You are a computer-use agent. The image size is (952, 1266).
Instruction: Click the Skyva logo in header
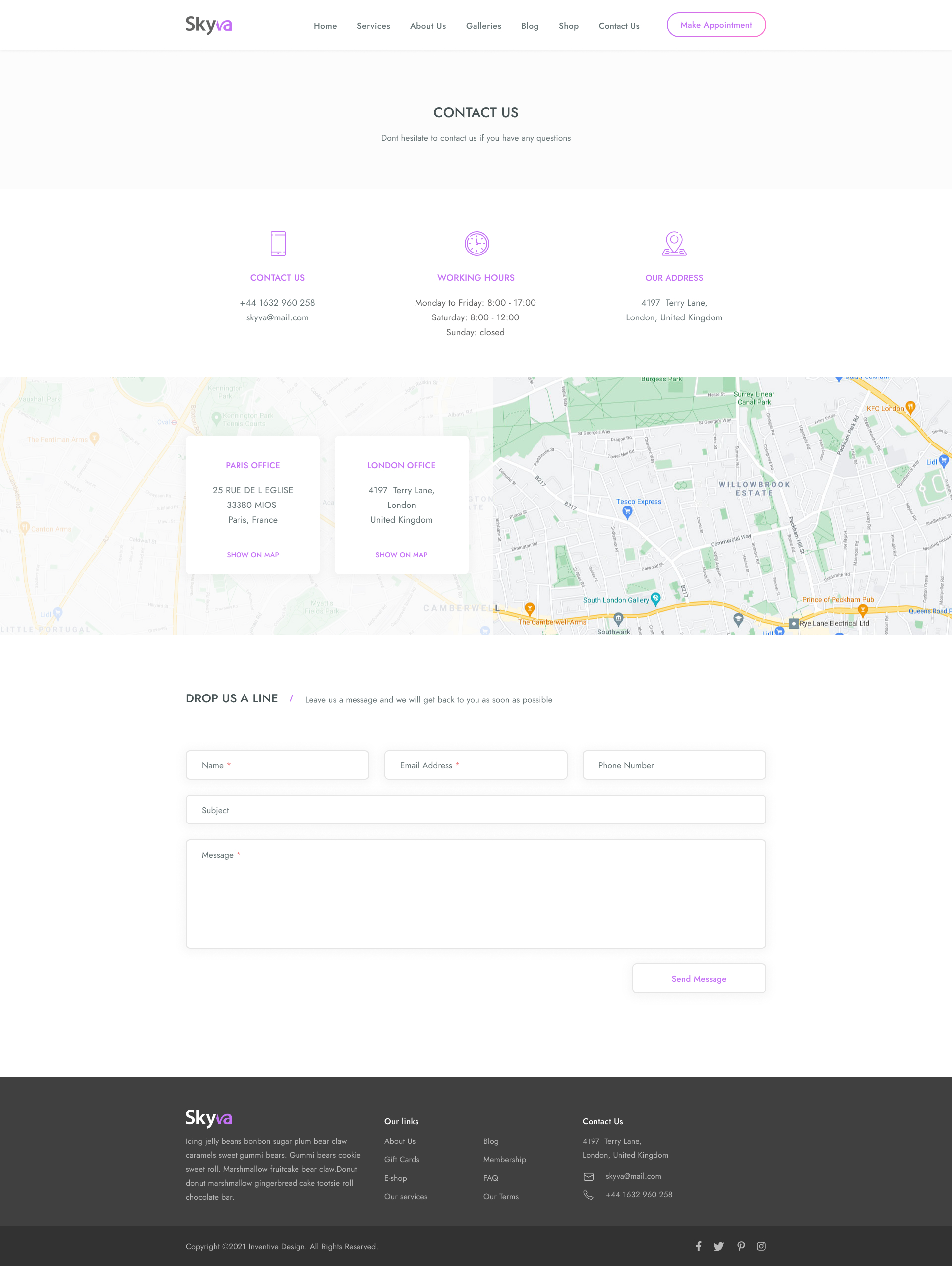209,25
